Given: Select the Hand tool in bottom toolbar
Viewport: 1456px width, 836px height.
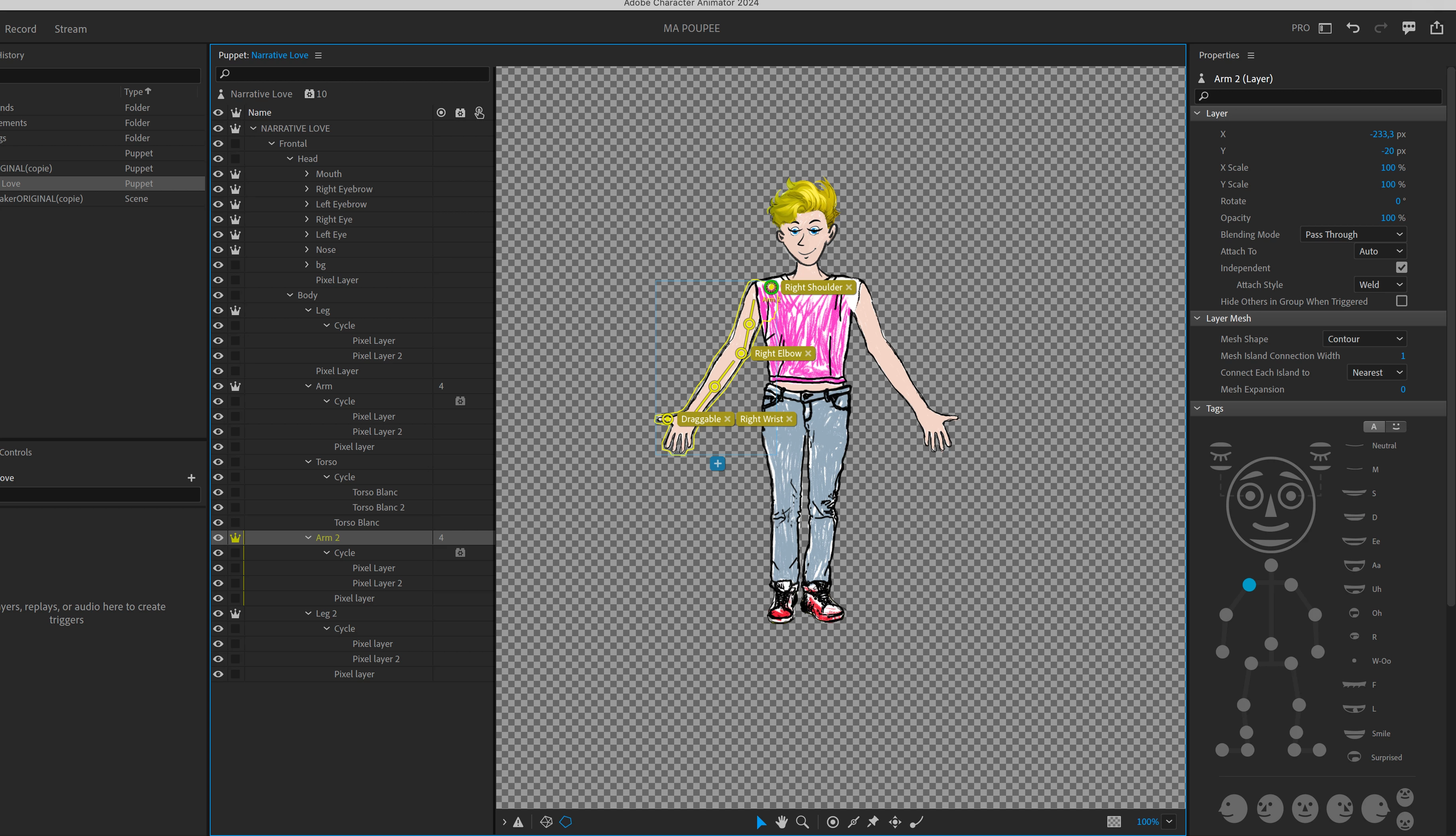Looking at the screenshot, I should (781, 822).
